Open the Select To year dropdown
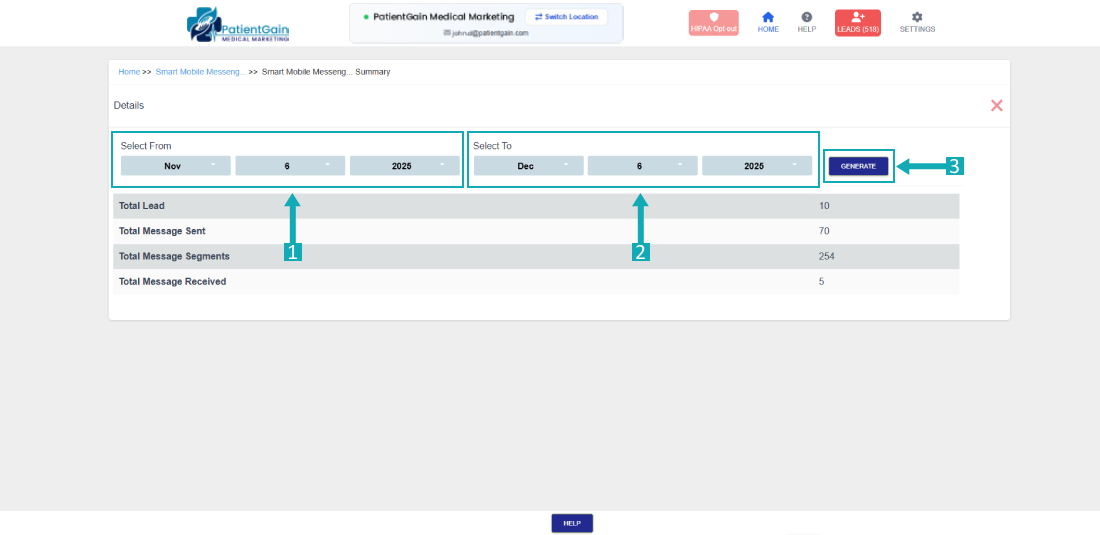The image size is (1100, 535). coord(756,166)
